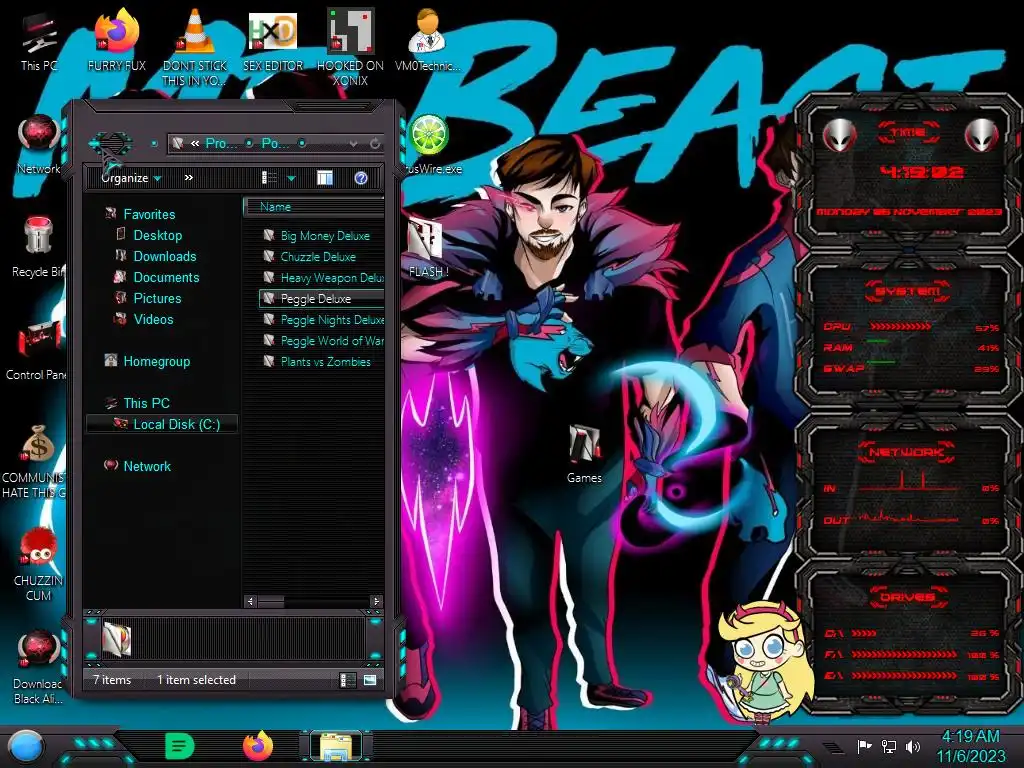The image size is (1024, 768).
Task: Open the network tray icon
Action: 889,746
